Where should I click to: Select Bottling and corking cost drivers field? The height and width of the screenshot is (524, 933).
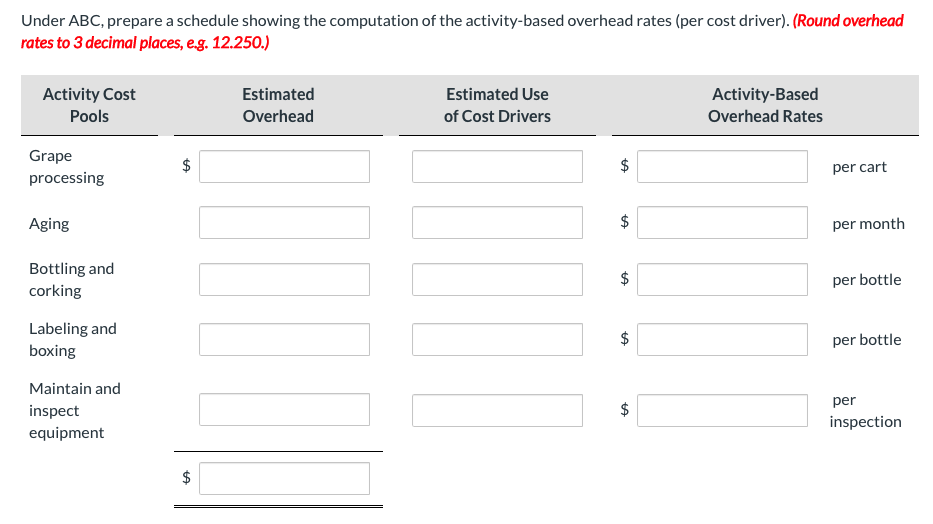(x=497, y=280)
